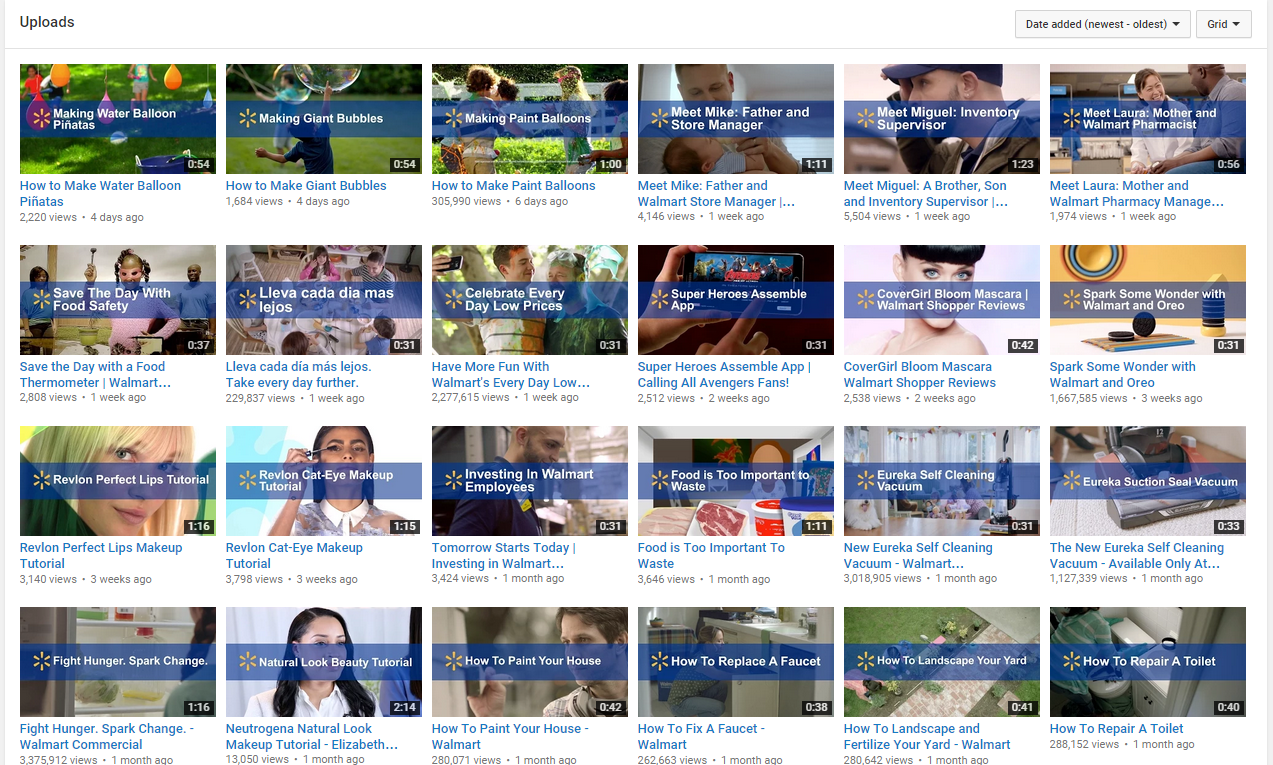1273x765 pixels.
Task: Click the '2,277,615 views' text
Action: (x=470, y=397)
